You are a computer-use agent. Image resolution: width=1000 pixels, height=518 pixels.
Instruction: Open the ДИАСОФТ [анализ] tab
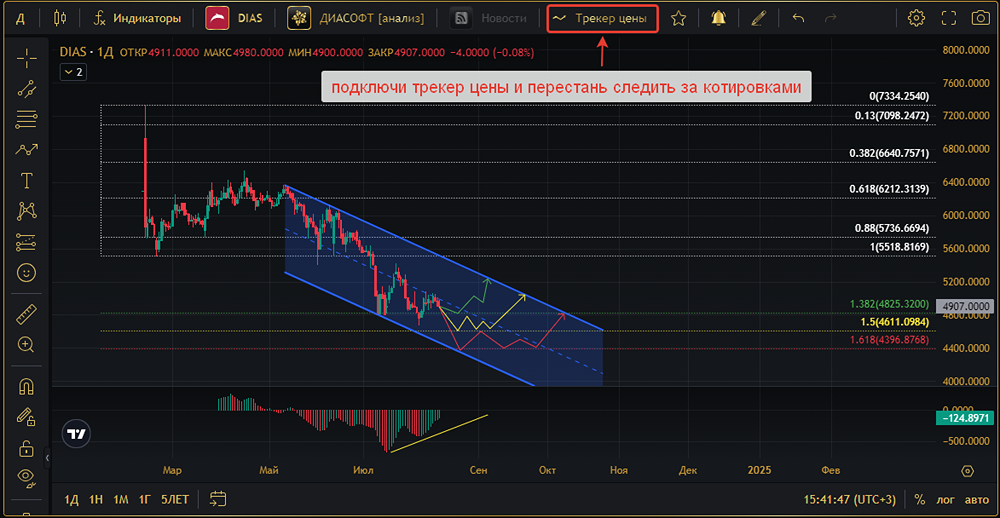pyautogui.click(x=357, y=18)
